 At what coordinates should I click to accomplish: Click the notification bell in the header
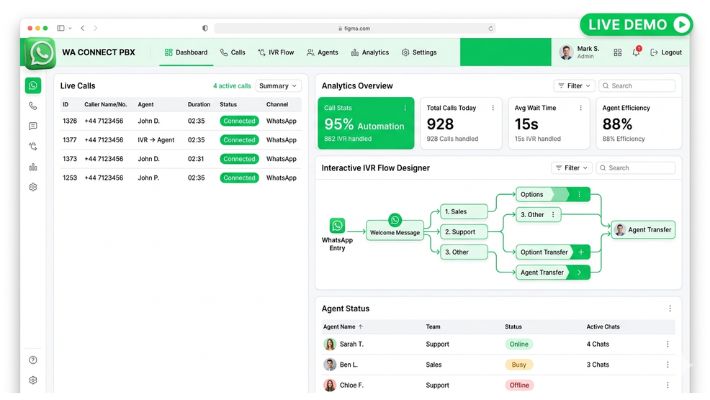[636, 52]
